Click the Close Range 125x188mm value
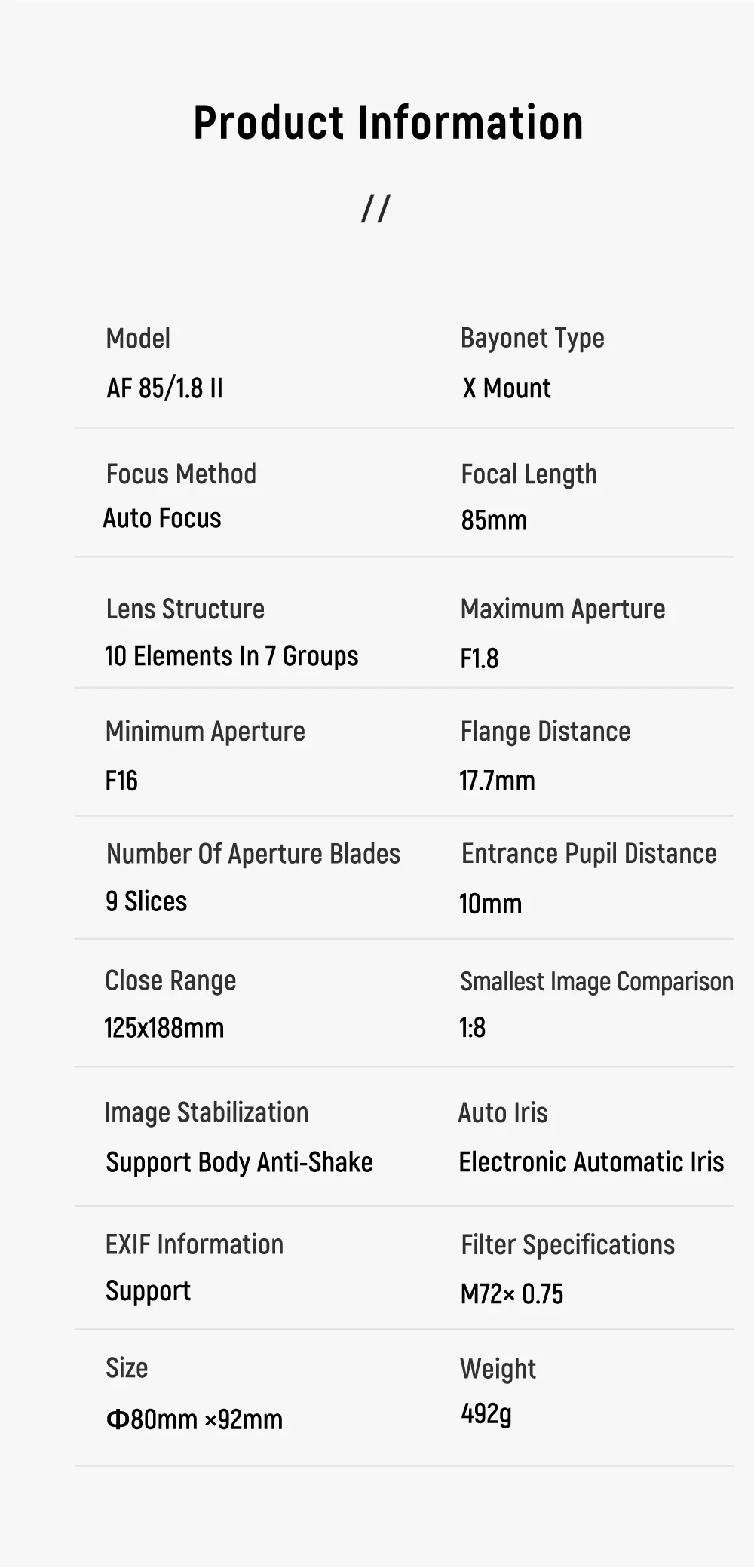Viewport: 754px width, 1568px height. 164,1028
